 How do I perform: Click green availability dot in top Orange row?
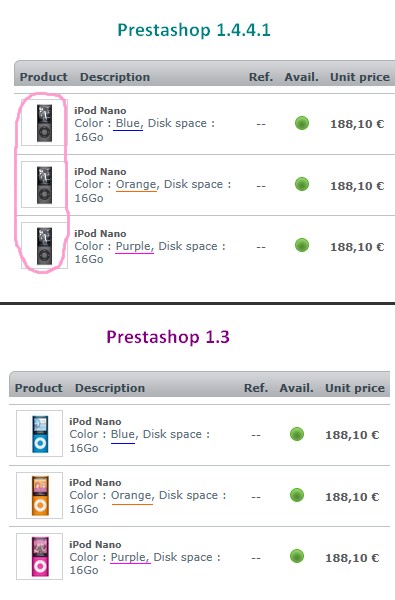[x=302, y=184]
